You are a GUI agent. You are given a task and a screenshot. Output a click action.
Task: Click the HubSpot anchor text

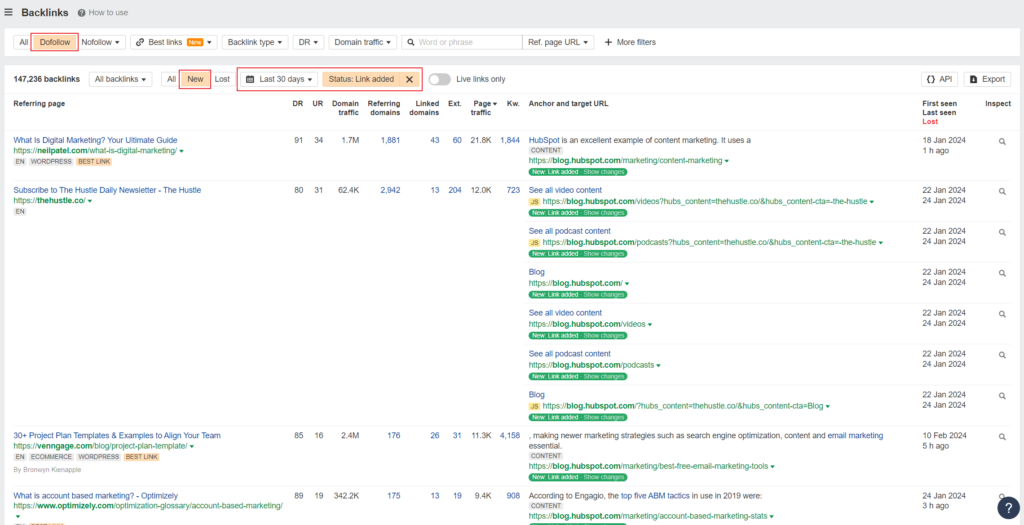[544, 140]
